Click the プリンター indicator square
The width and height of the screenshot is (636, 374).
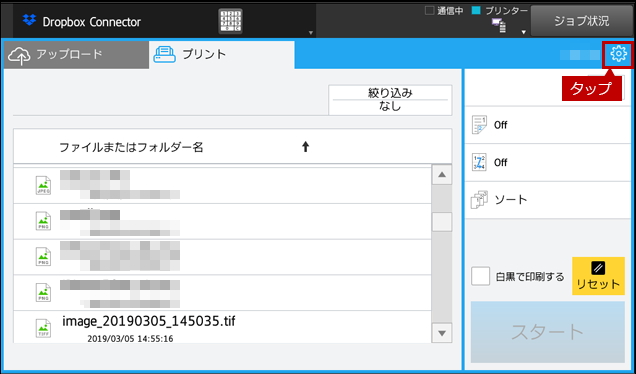(477, 11)
